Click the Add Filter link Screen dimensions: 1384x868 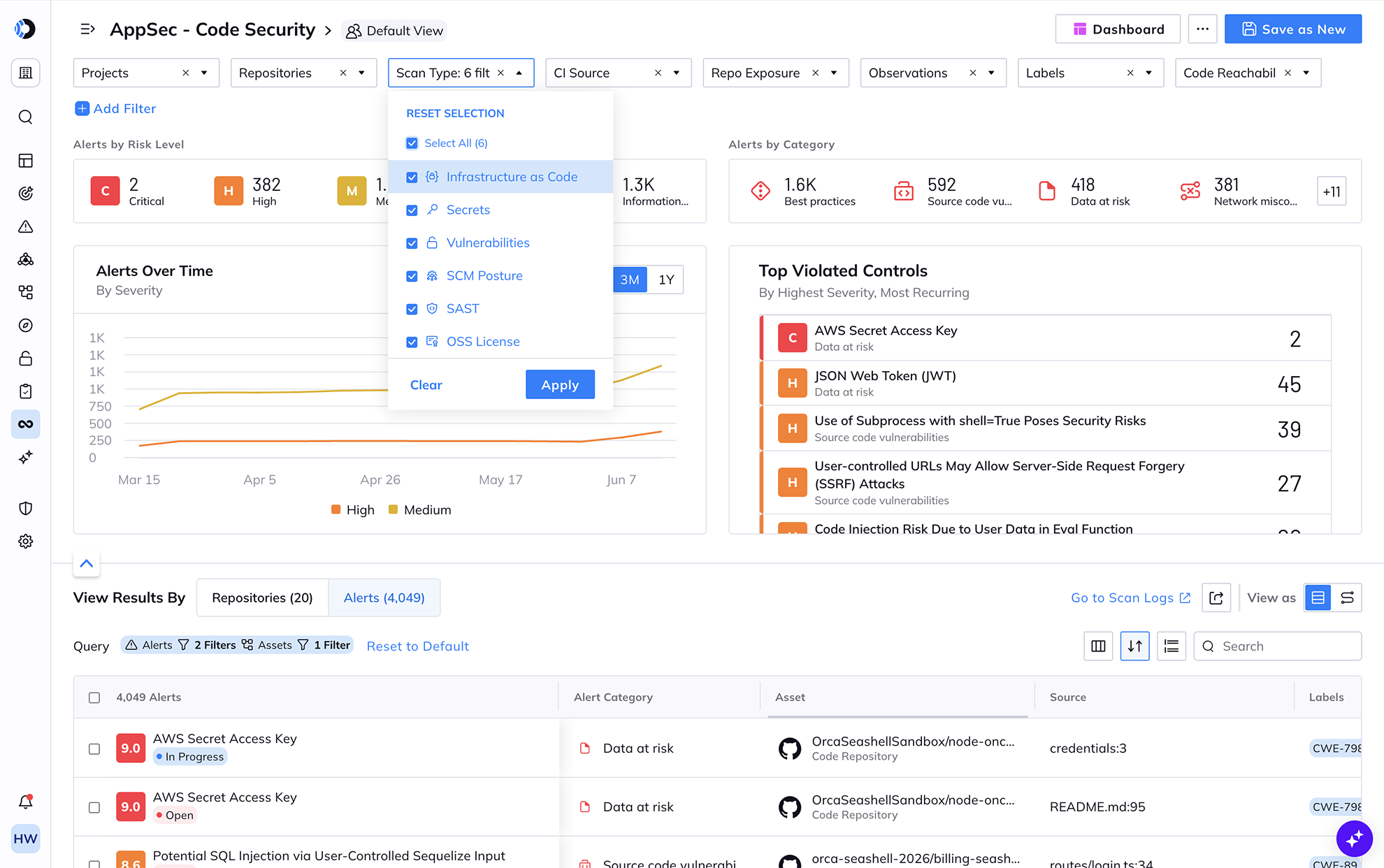(115, 108)
